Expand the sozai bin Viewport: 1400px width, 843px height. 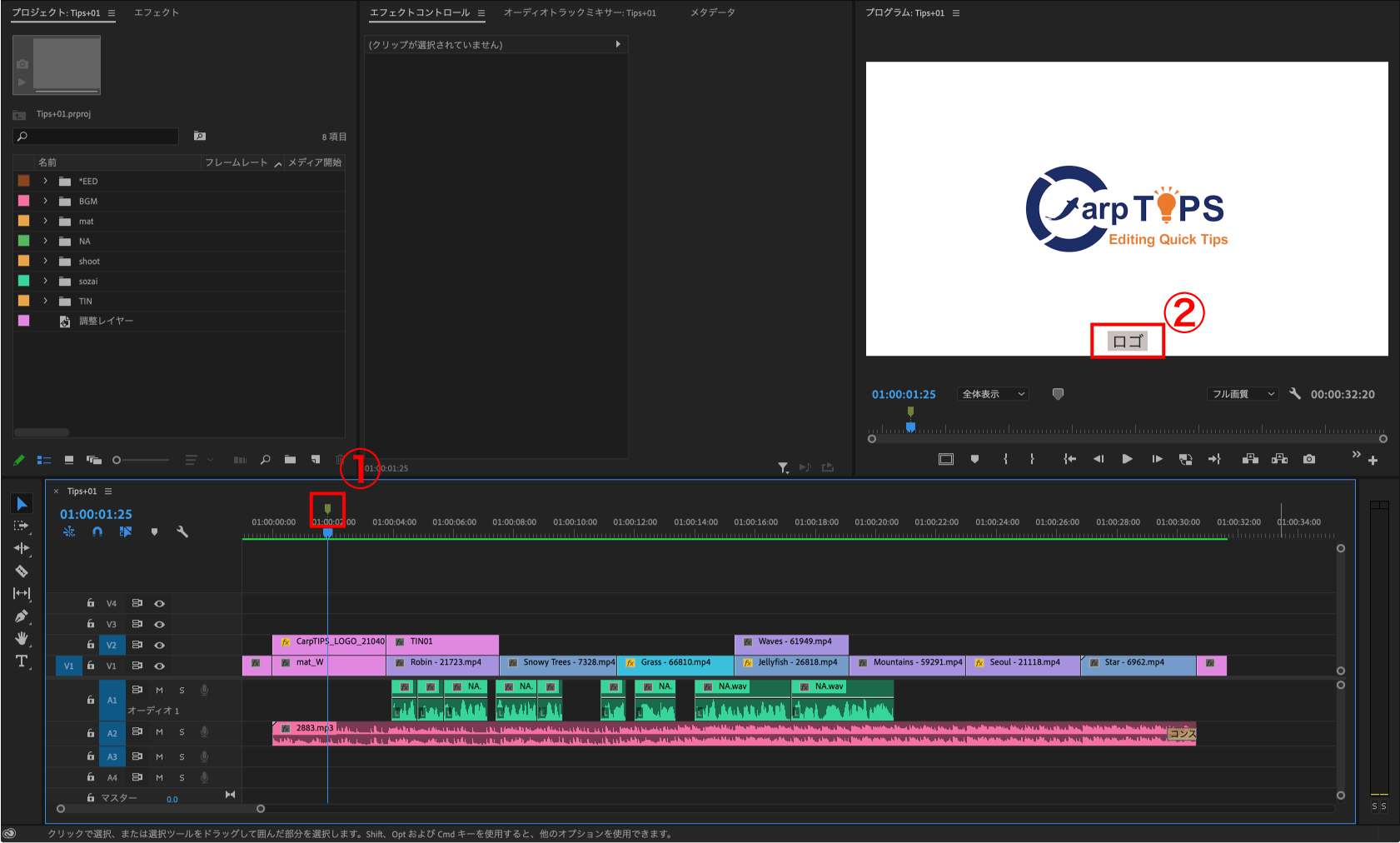pos(46,281)
